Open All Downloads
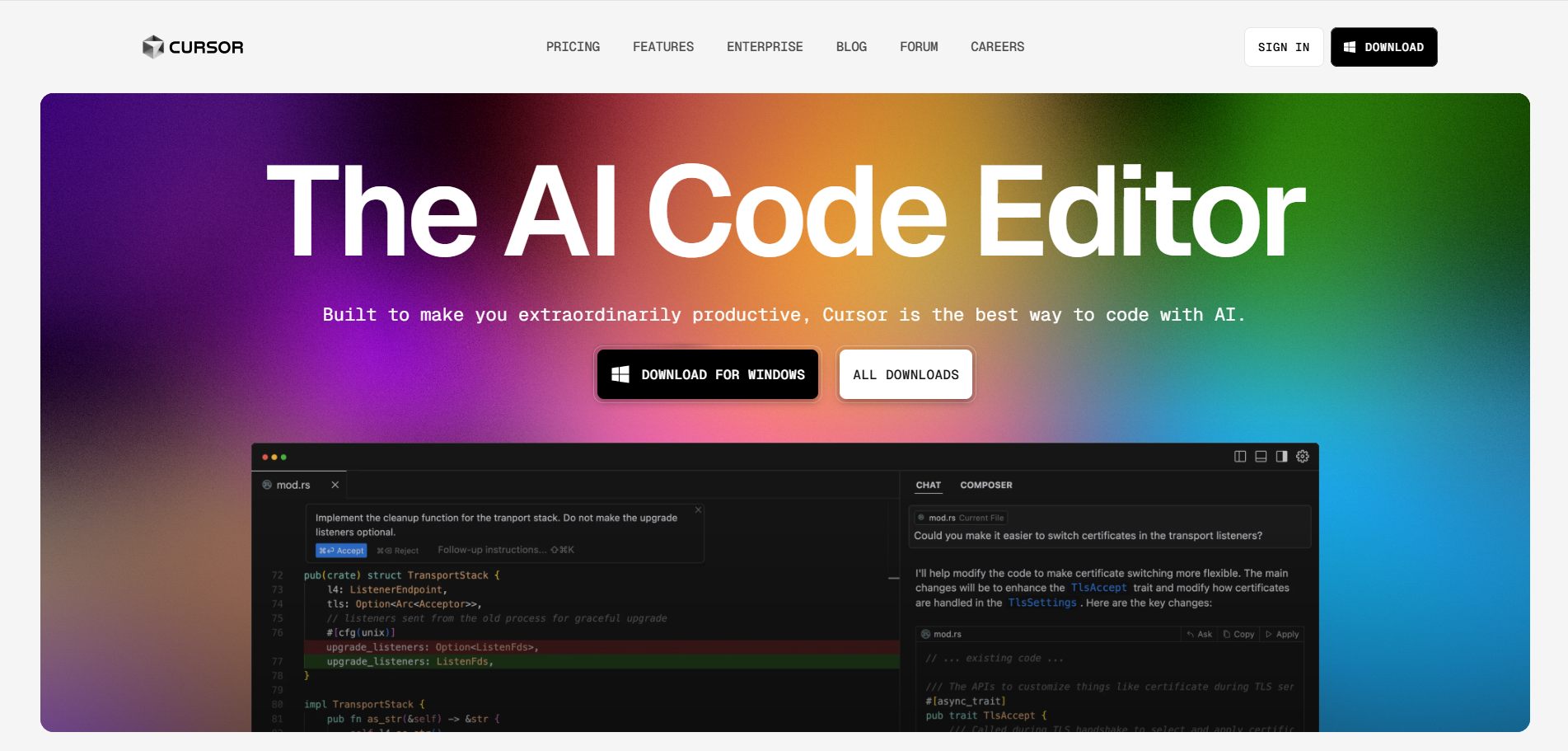Viewport: 1568px width, 751px height. click(x=906, y=374)
